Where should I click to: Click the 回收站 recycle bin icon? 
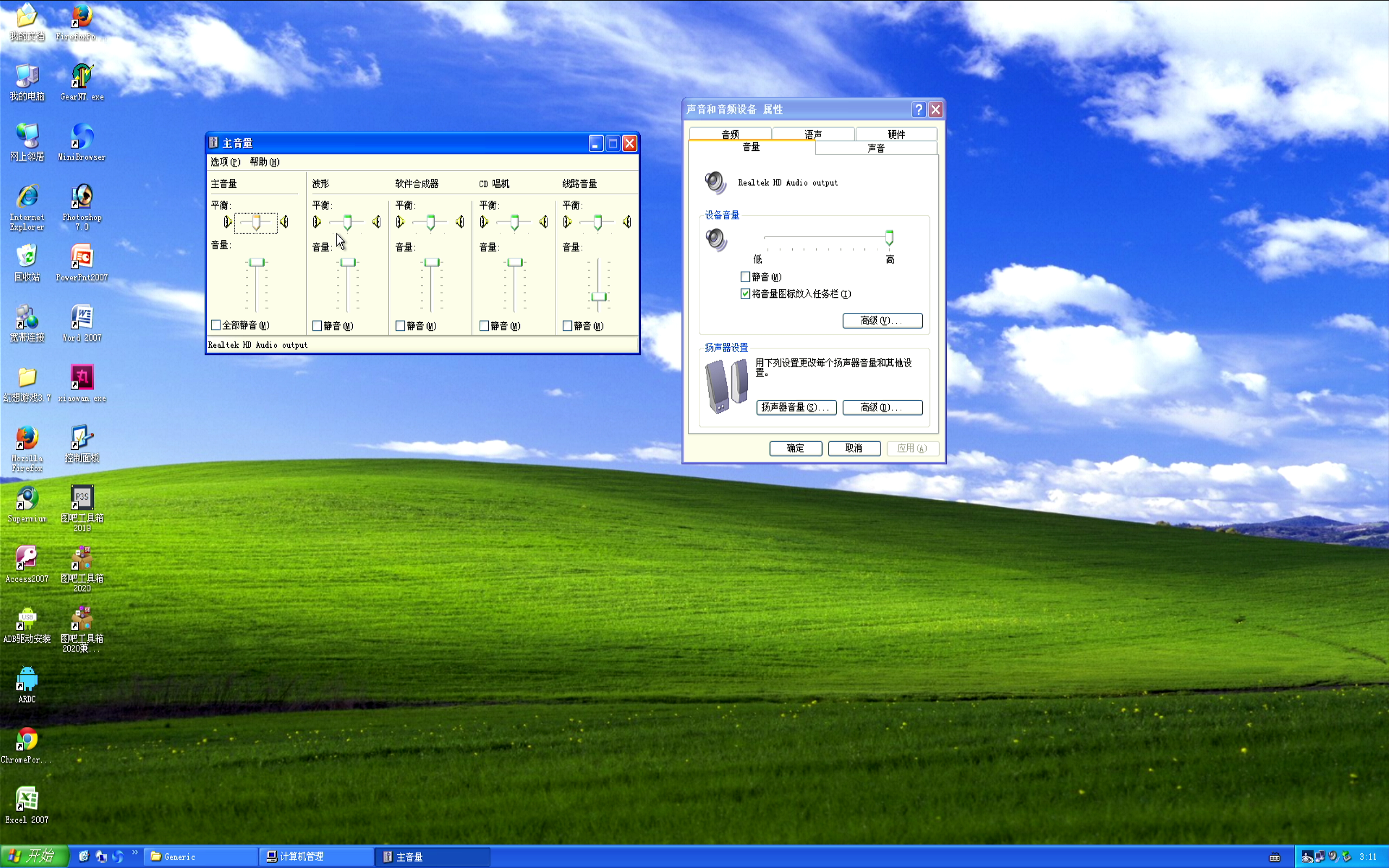tap(27, 263)
